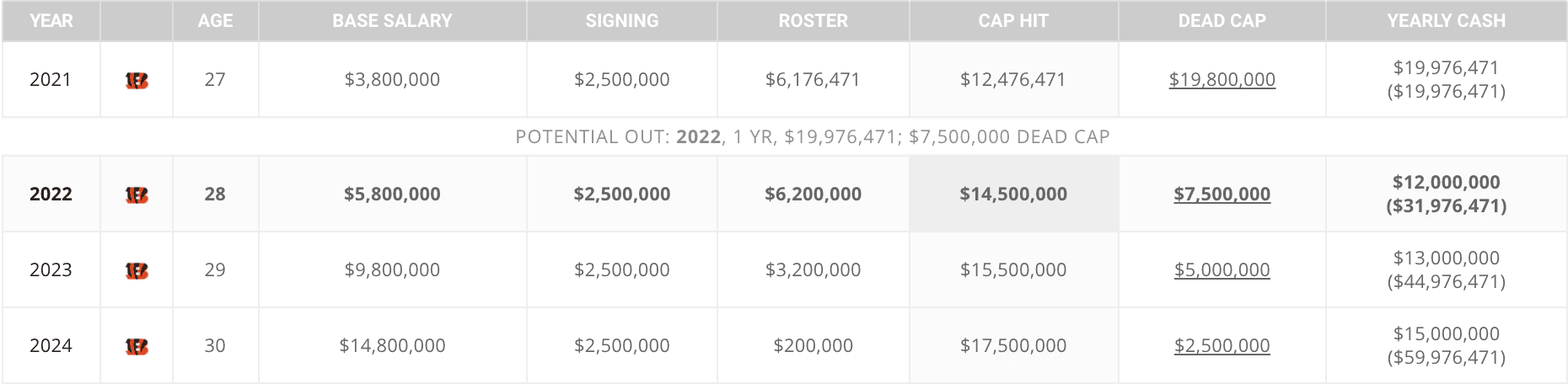
Task: Click the DEAD CAP column header
Action: 1222,21
